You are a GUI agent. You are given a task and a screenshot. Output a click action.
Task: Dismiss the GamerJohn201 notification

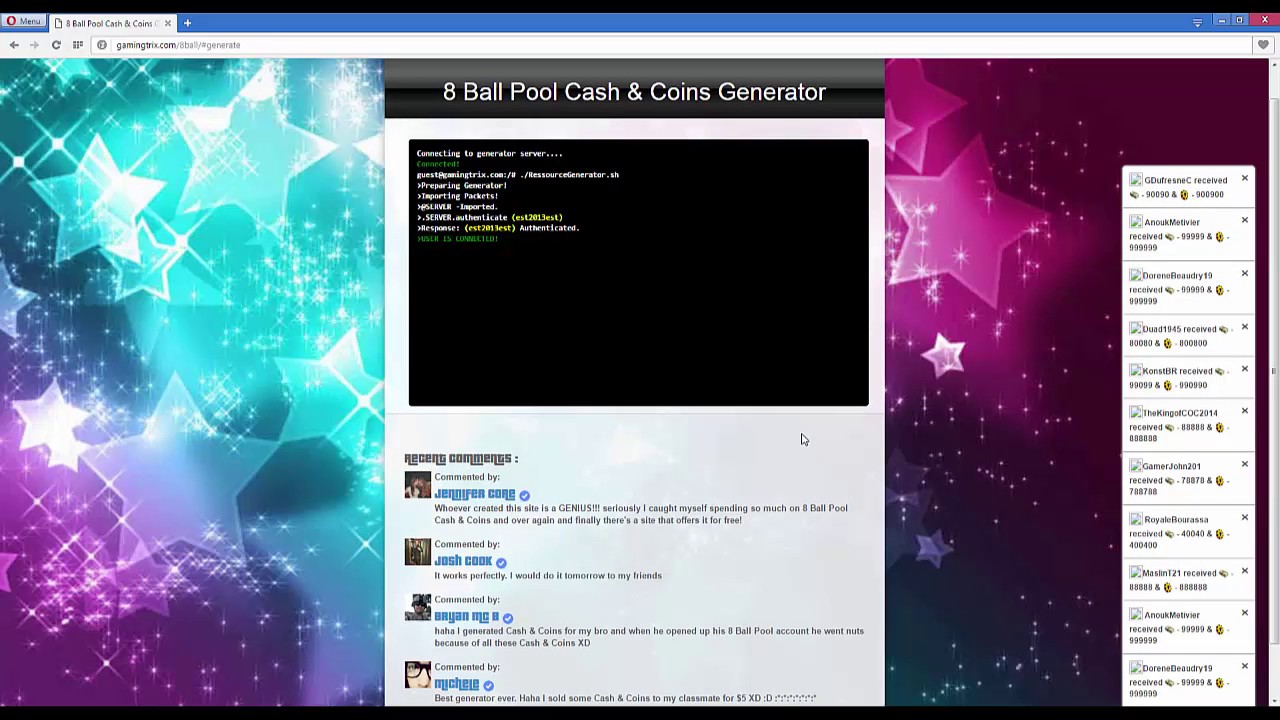pos(1245,464)
